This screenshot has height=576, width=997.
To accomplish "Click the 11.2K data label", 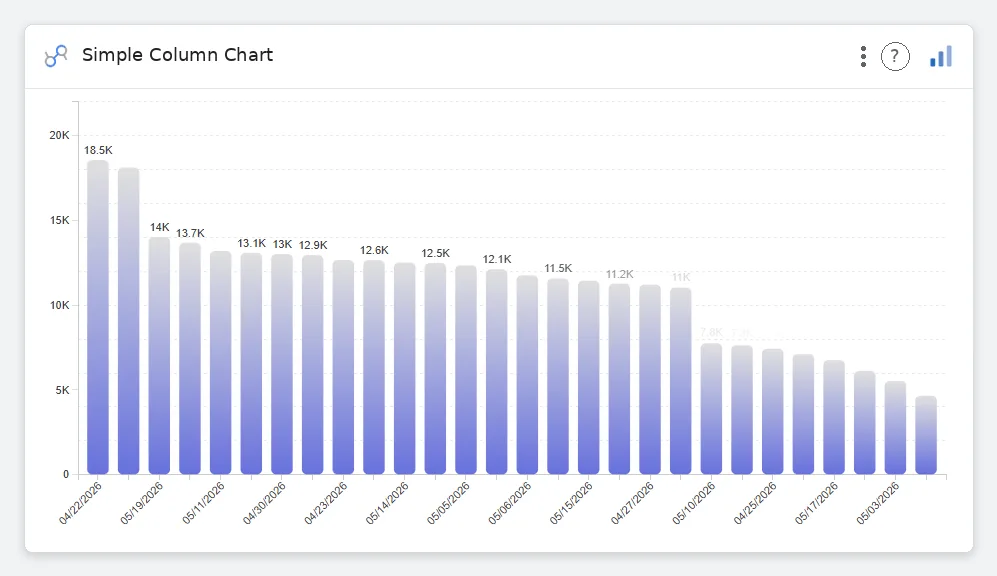I will click(x=619, y=275).
